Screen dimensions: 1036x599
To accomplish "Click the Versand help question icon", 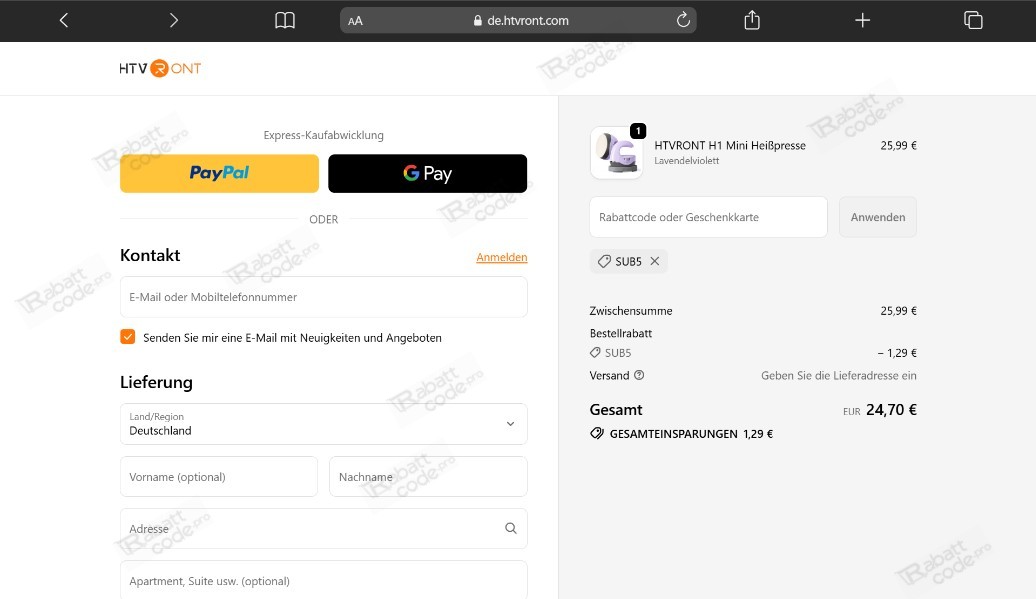I will pyautogui.click(x=639, y=375).
